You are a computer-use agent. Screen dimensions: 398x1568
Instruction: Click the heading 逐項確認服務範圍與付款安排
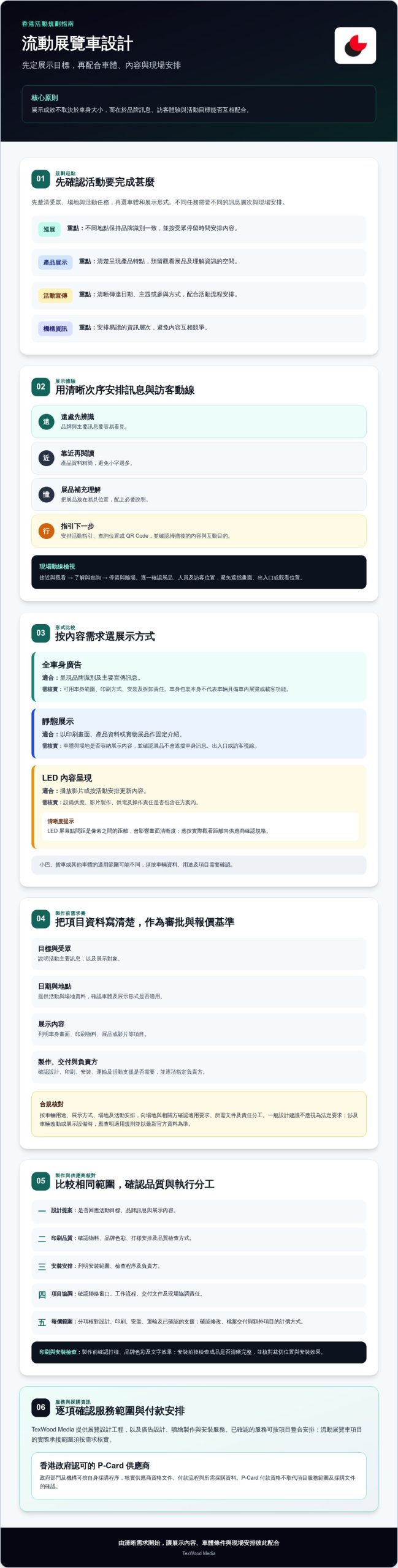coord(120,1411)
